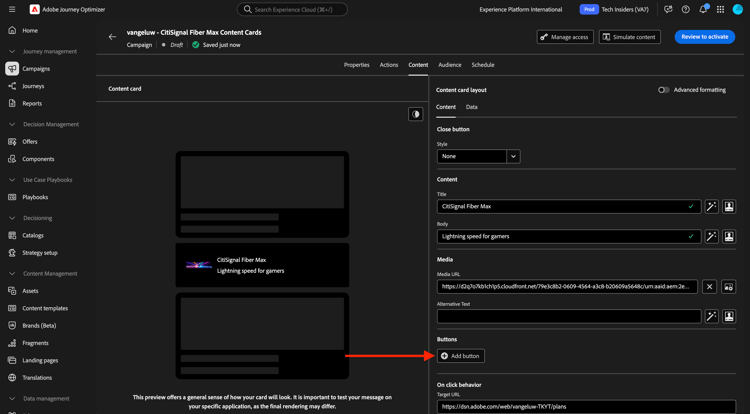
Task: Open Landing pages in sidebar
Action: point(40,360)
